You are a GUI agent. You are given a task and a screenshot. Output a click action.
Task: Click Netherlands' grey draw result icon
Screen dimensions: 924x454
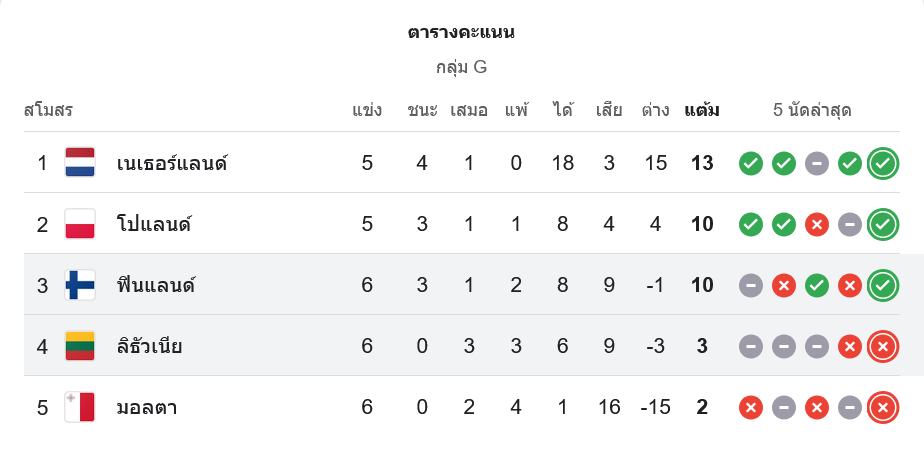click(817, 163)
